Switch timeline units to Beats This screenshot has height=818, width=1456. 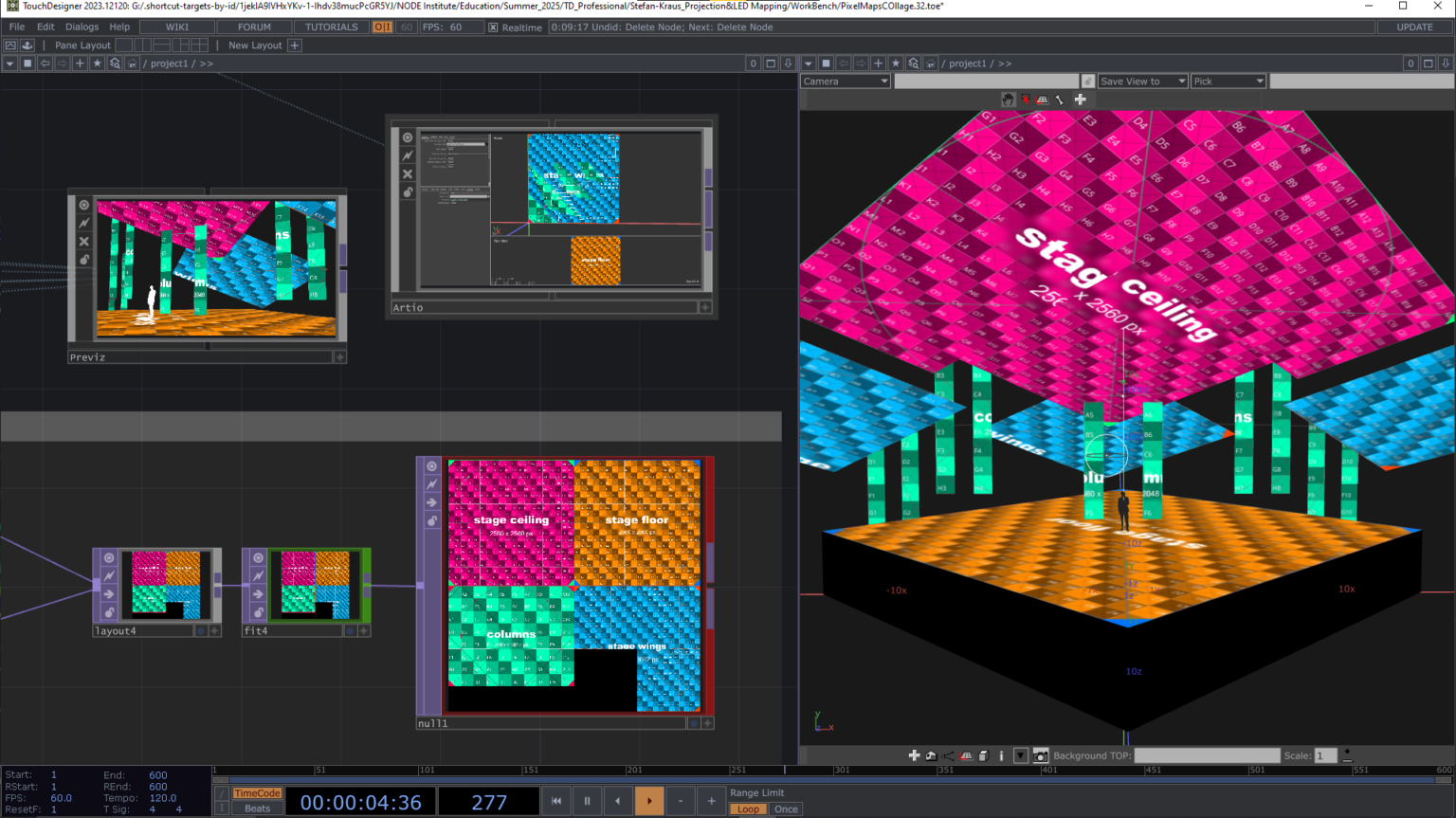tap(256, 809)
